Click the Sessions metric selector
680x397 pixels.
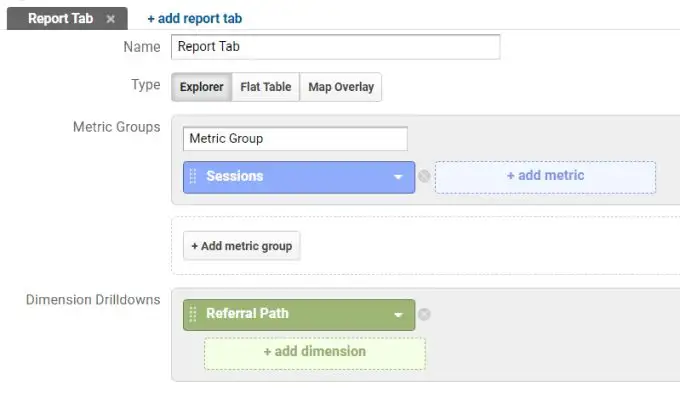299,177
